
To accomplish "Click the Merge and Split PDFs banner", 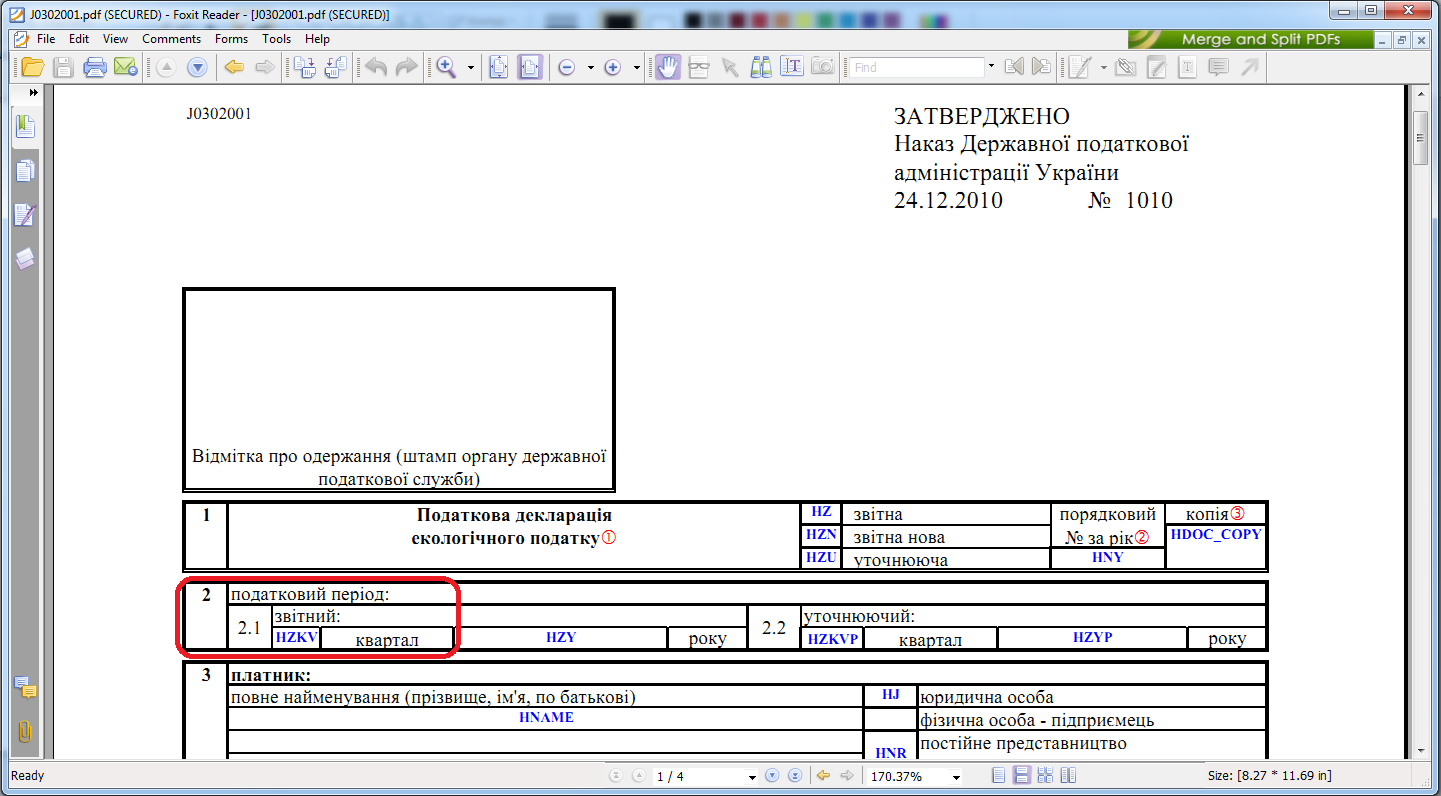I will click(1249, 39).
